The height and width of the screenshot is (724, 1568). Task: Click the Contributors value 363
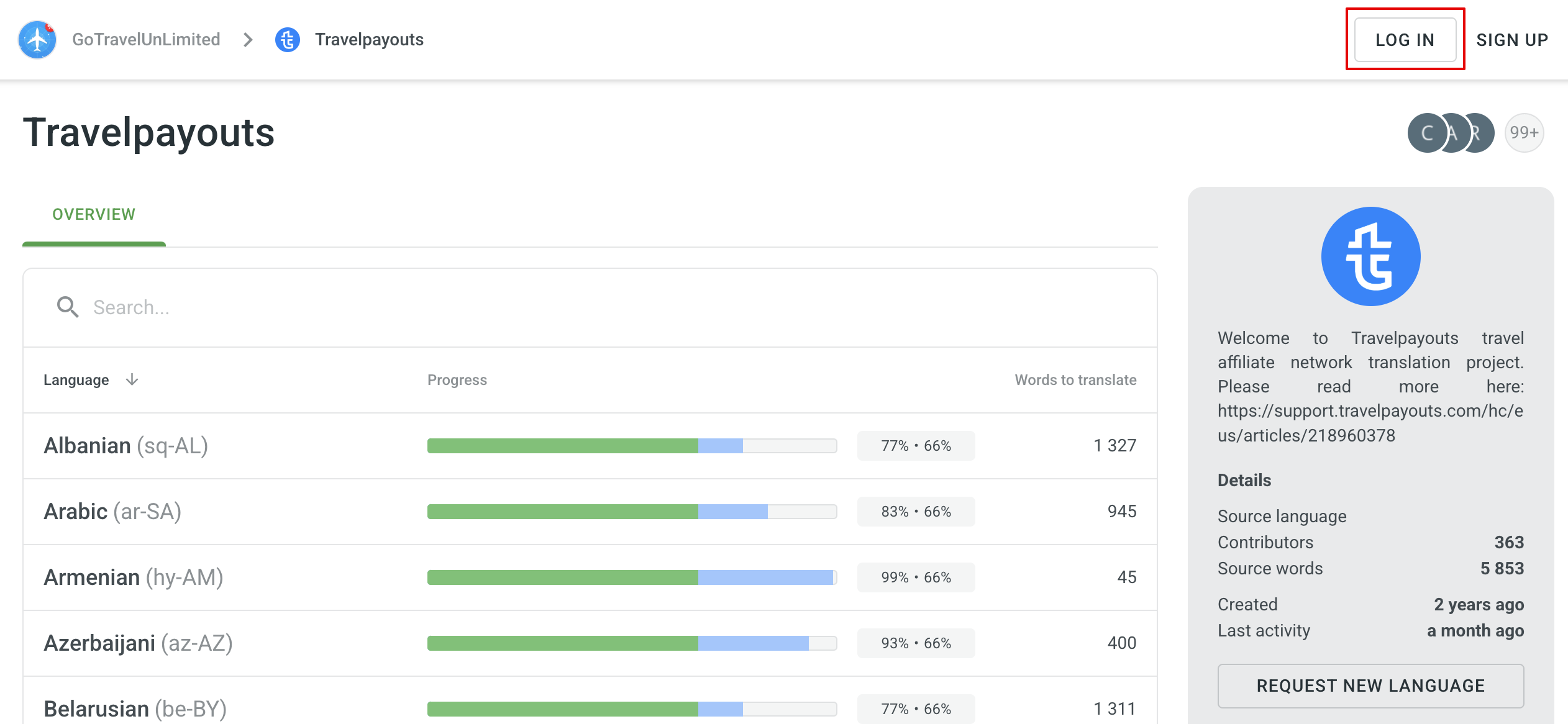click(1509, 542)
